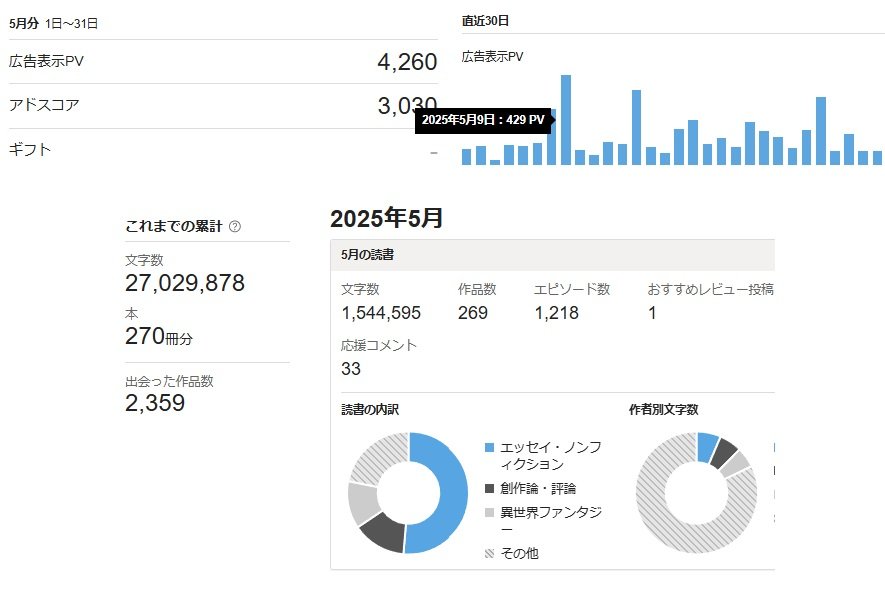
Task: Click the 2025年5月 heading
Action: click(x=386, y=218)
